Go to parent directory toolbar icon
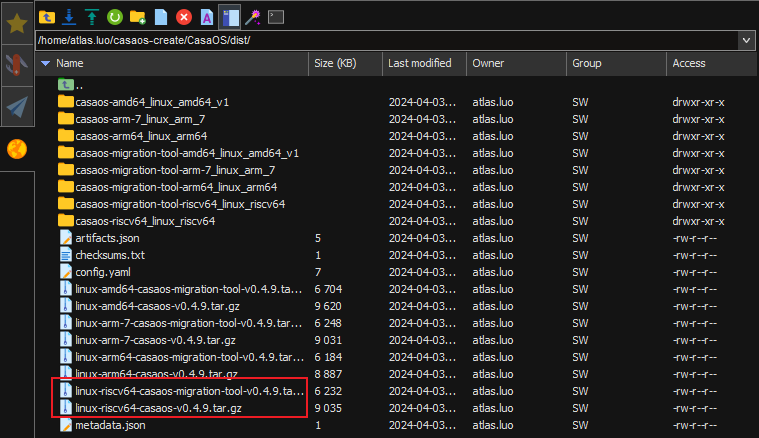The width and height of the screenshot is (759, 438). pos(47,17)
